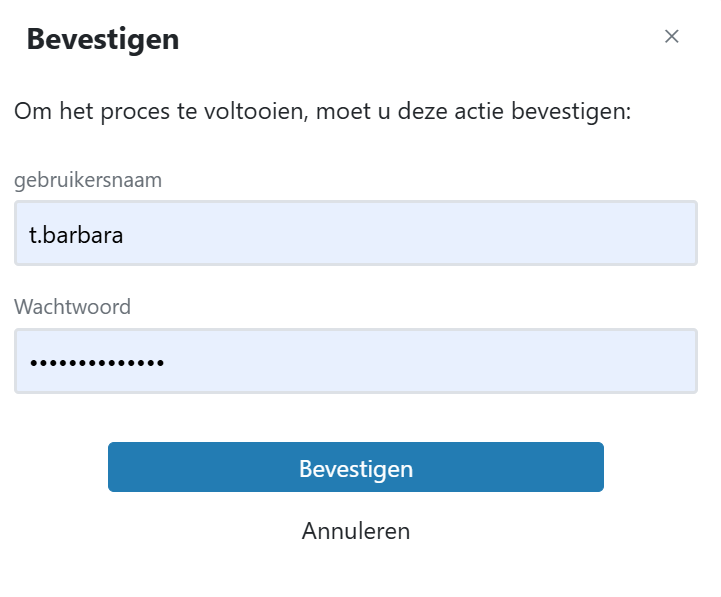This screenshot has width=721, height=597.
Task: Click the bold "Bevestigen" dialog title
Action: pyautogui.click(x=103, y=40)
